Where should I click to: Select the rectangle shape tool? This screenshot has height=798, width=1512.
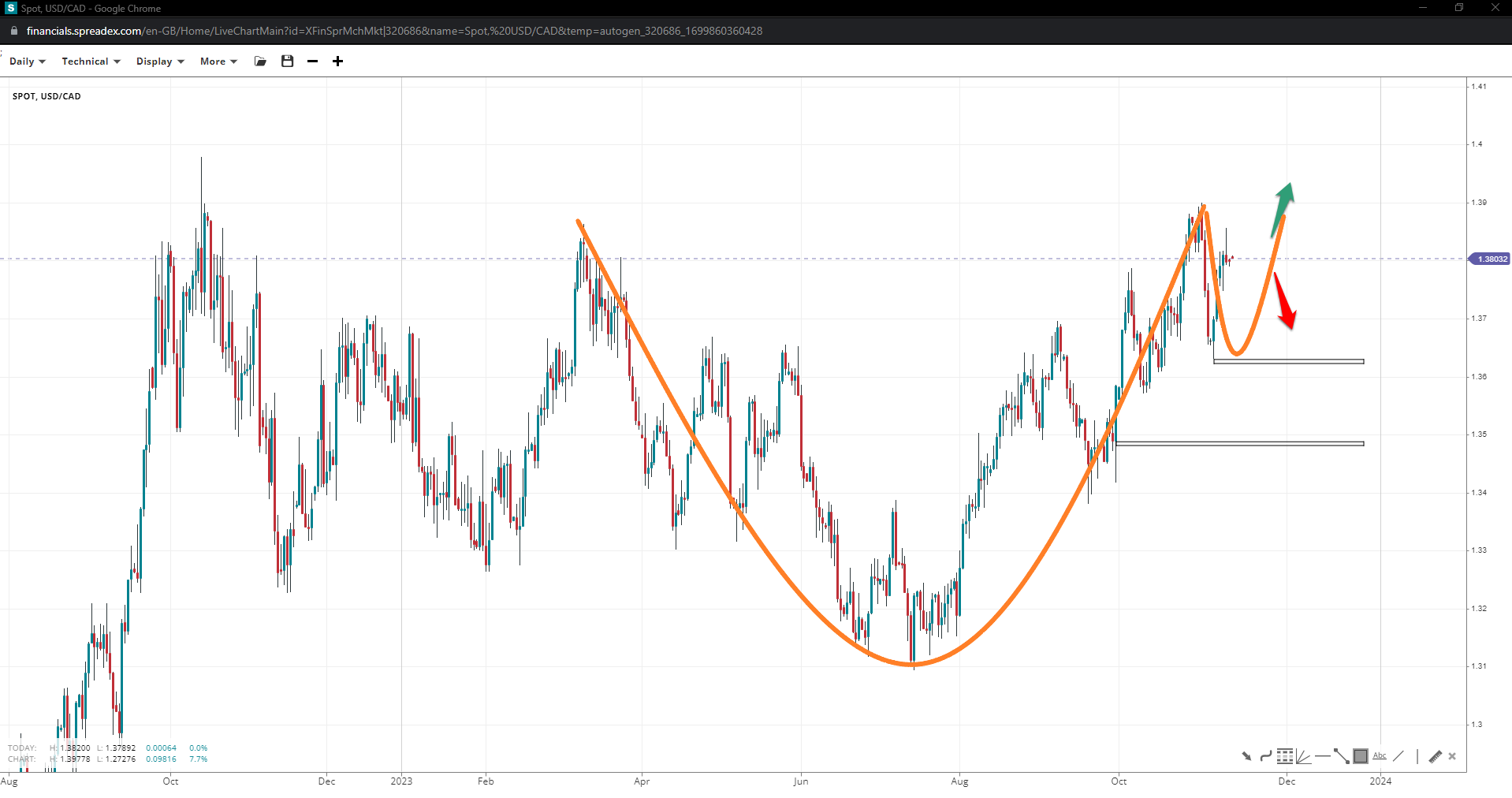pos(1361,756)
